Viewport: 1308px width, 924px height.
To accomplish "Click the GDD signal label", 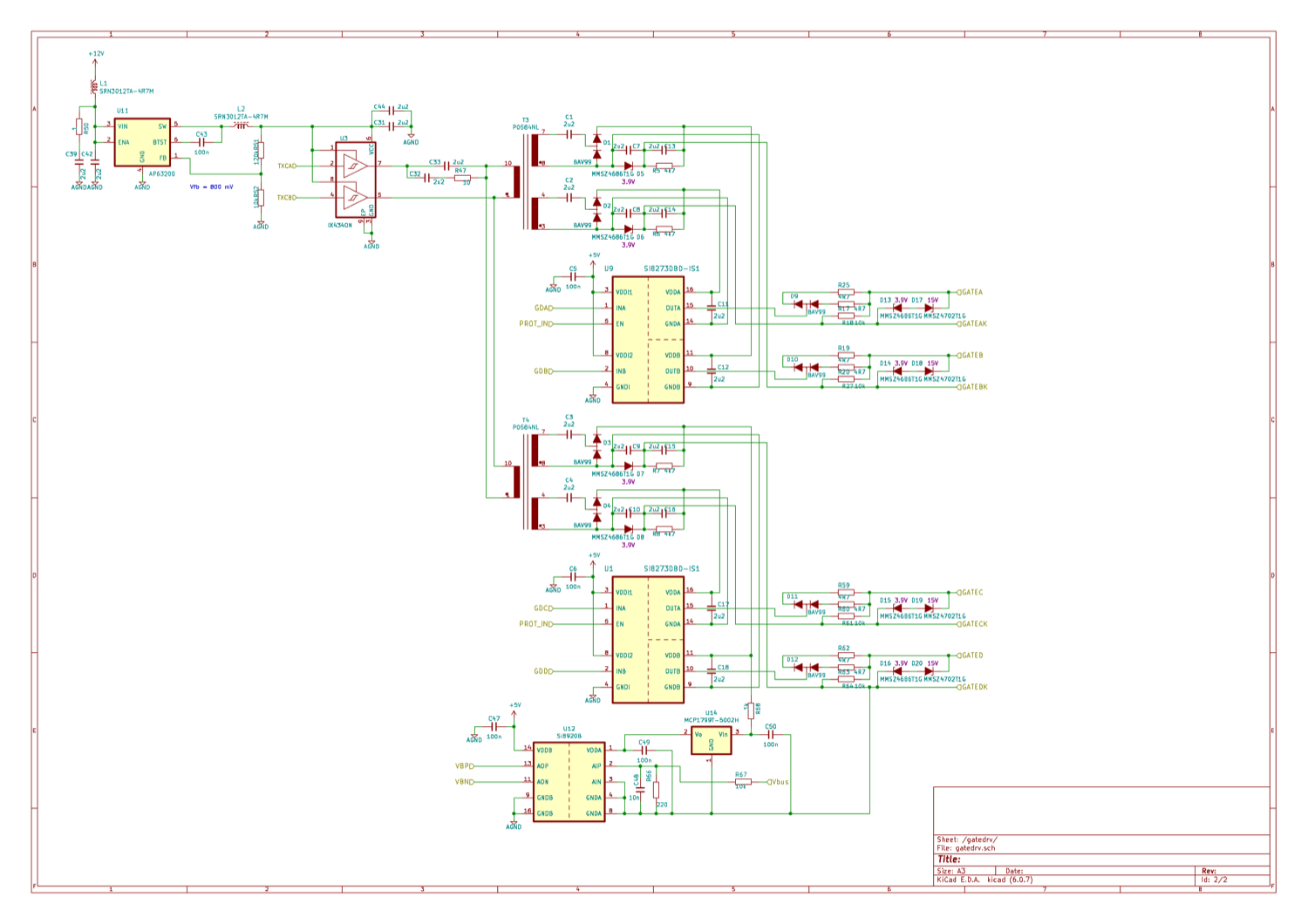I will pyautogui.click(x=543, y=671).
